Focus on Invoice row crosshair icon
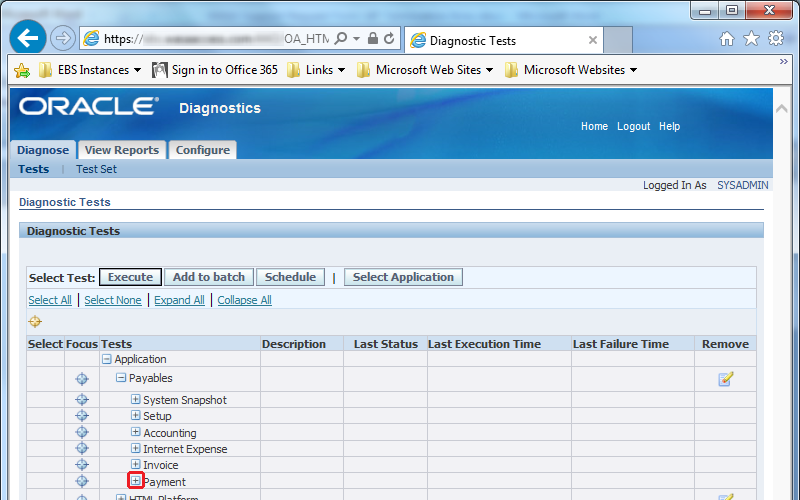 [x=82, y=464]
